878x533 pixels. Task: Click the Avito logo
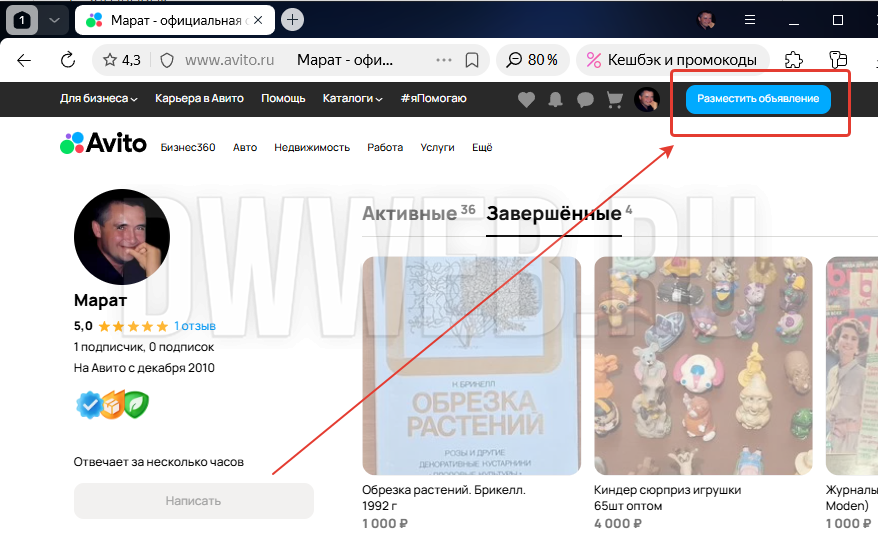103,144
